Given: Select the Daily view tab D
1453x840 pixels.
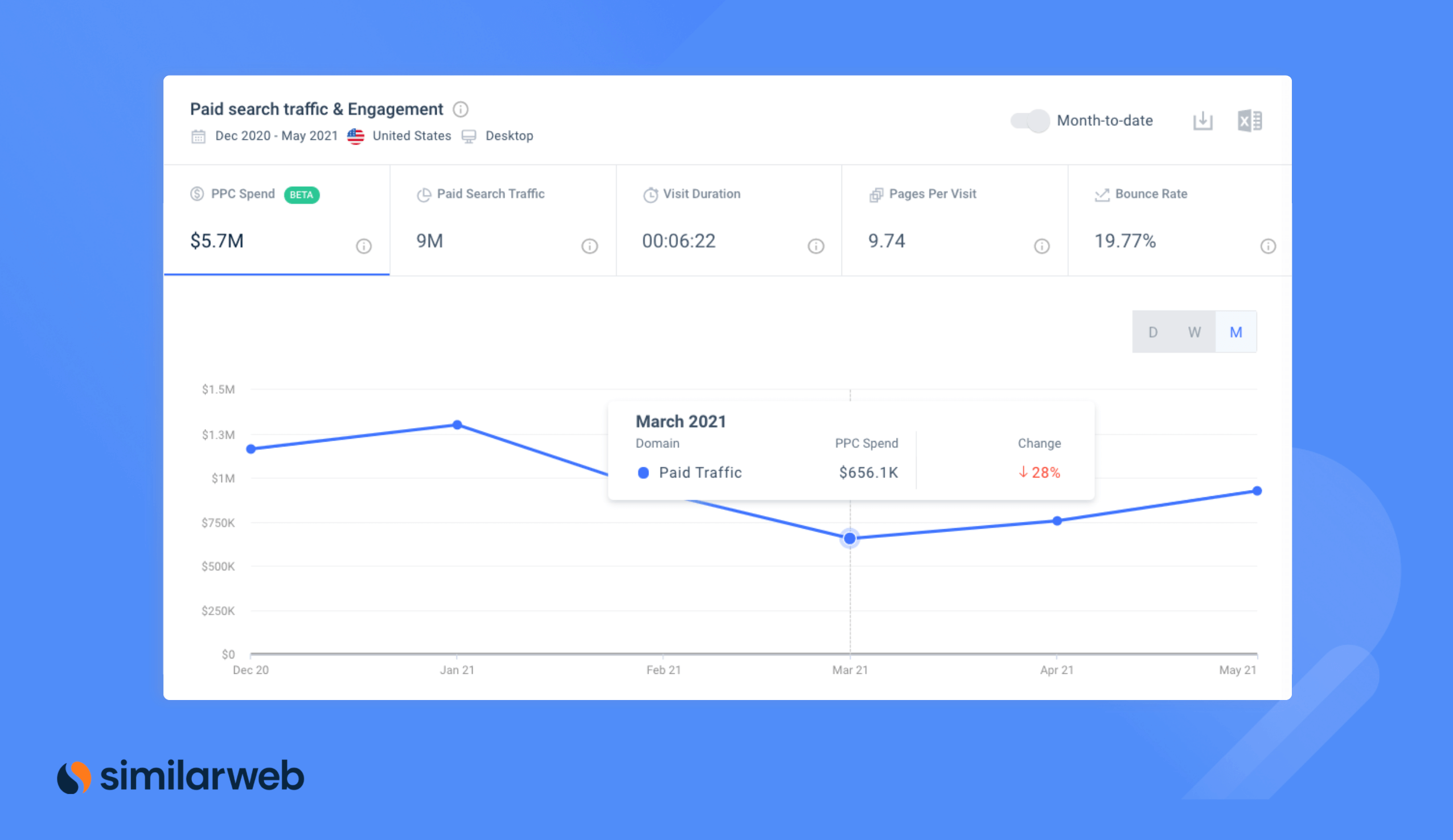Looking at the screenshot, I should 1153,333.
